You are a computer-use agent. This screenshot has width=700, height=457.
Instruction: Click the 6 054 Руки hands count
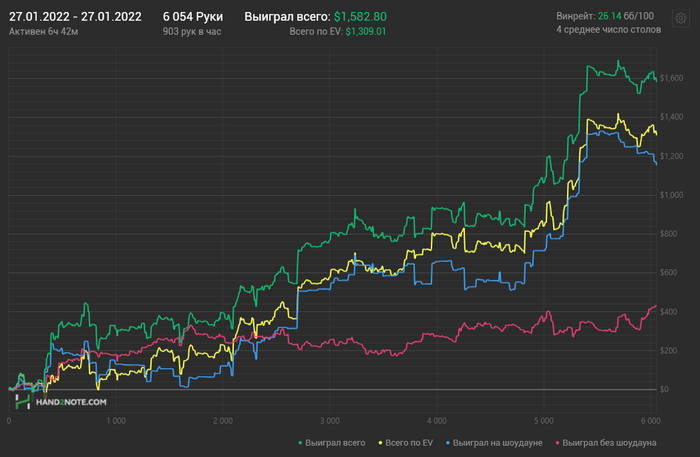click(x=193, y=17)
